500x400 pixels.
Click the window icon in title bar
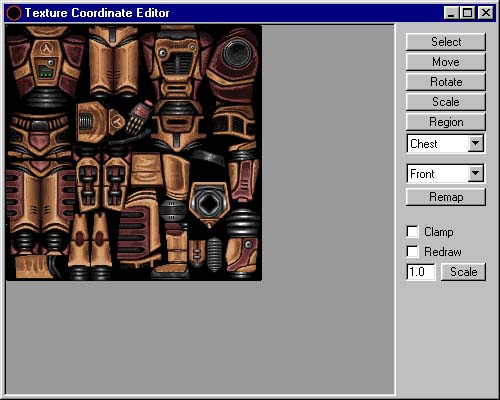14,13
